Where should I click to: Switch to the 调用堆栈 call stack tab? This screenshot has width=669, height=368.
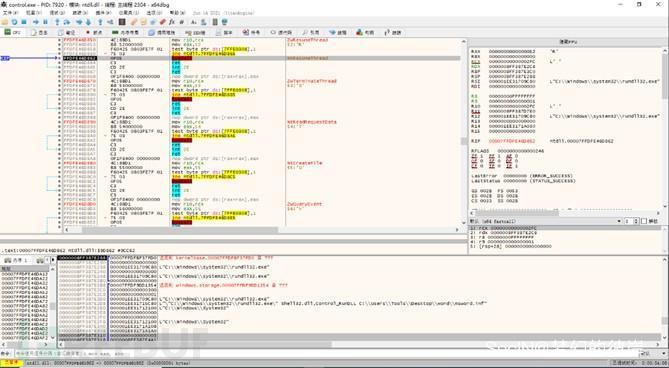[162, 32]
